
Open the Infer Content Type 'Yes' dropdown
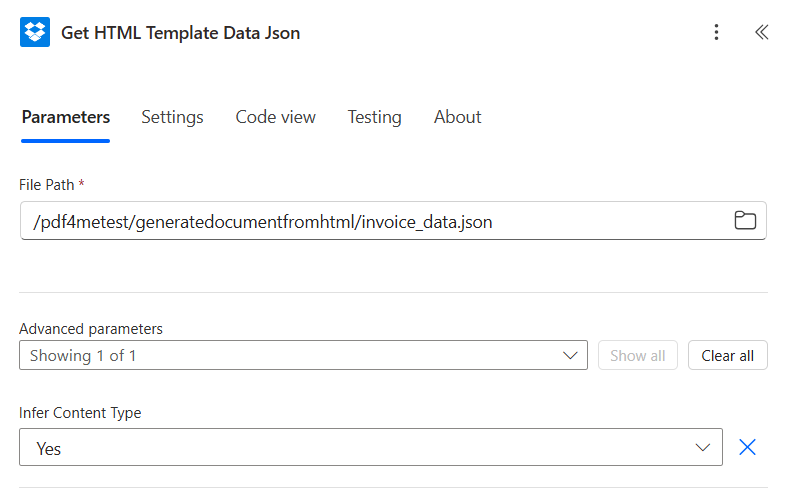pos(360,449)
